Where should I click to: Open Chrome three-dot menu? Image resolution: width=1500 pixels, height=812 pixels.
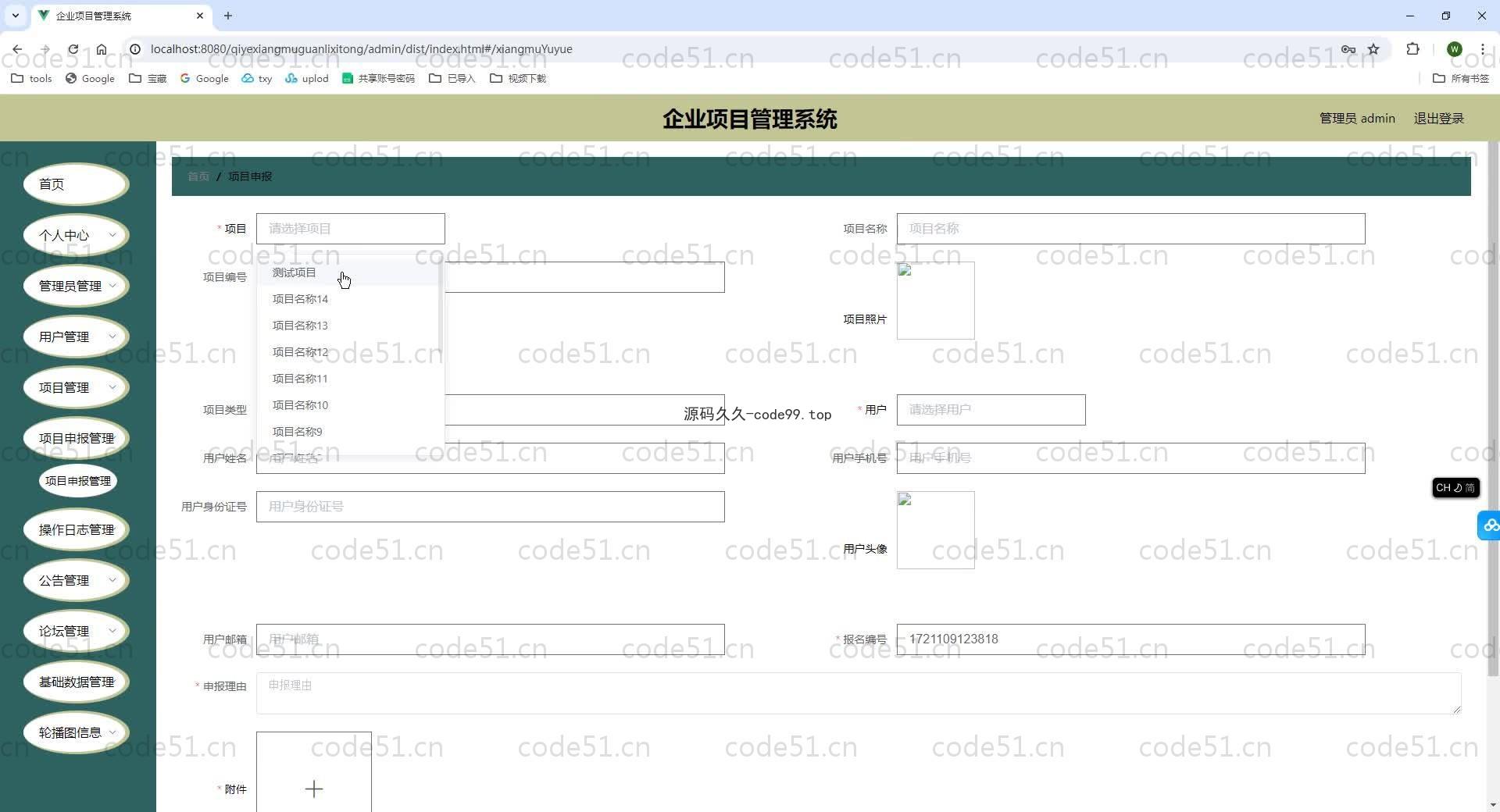pyautogui.click(x=1482, y=49)
